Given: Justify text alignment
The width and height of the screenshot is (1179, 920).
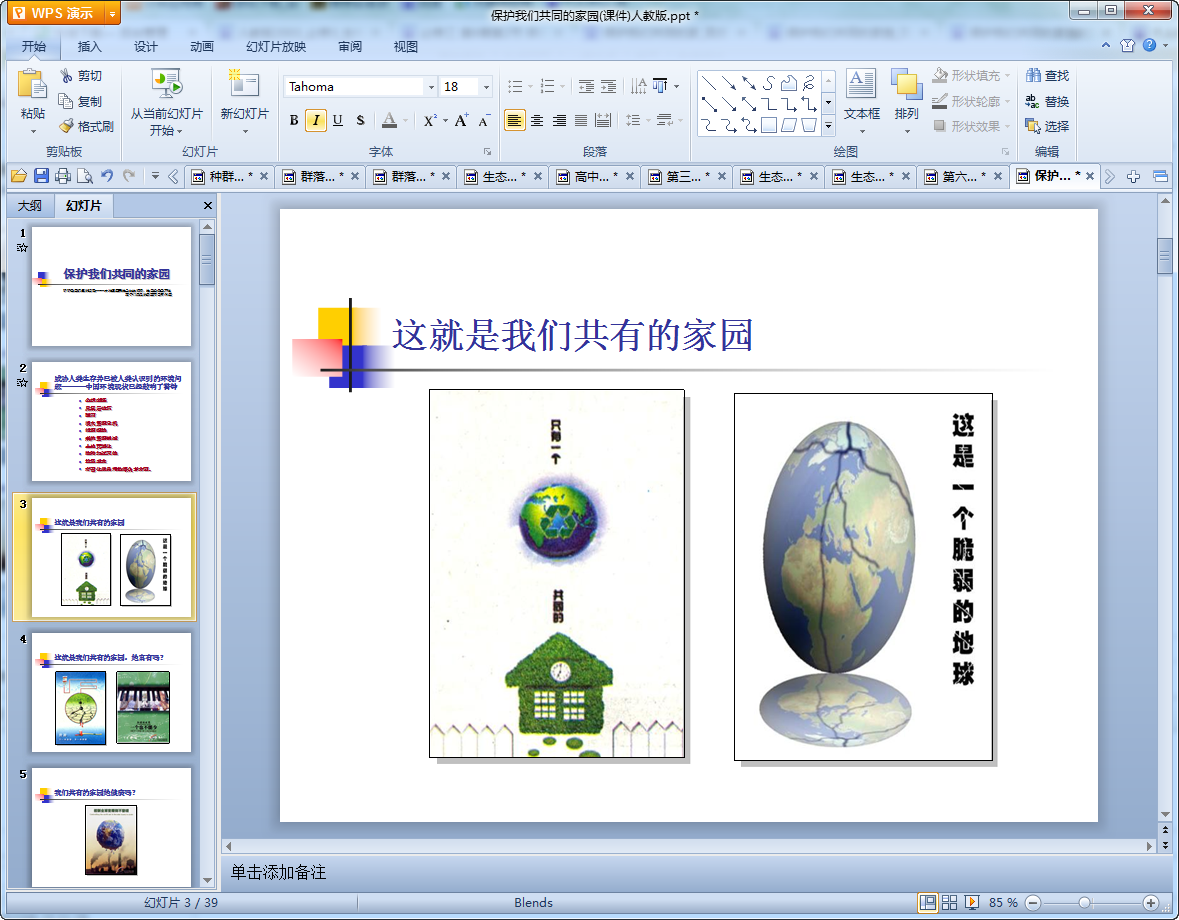Looking at the screenshot, I should tap(581, 120).
